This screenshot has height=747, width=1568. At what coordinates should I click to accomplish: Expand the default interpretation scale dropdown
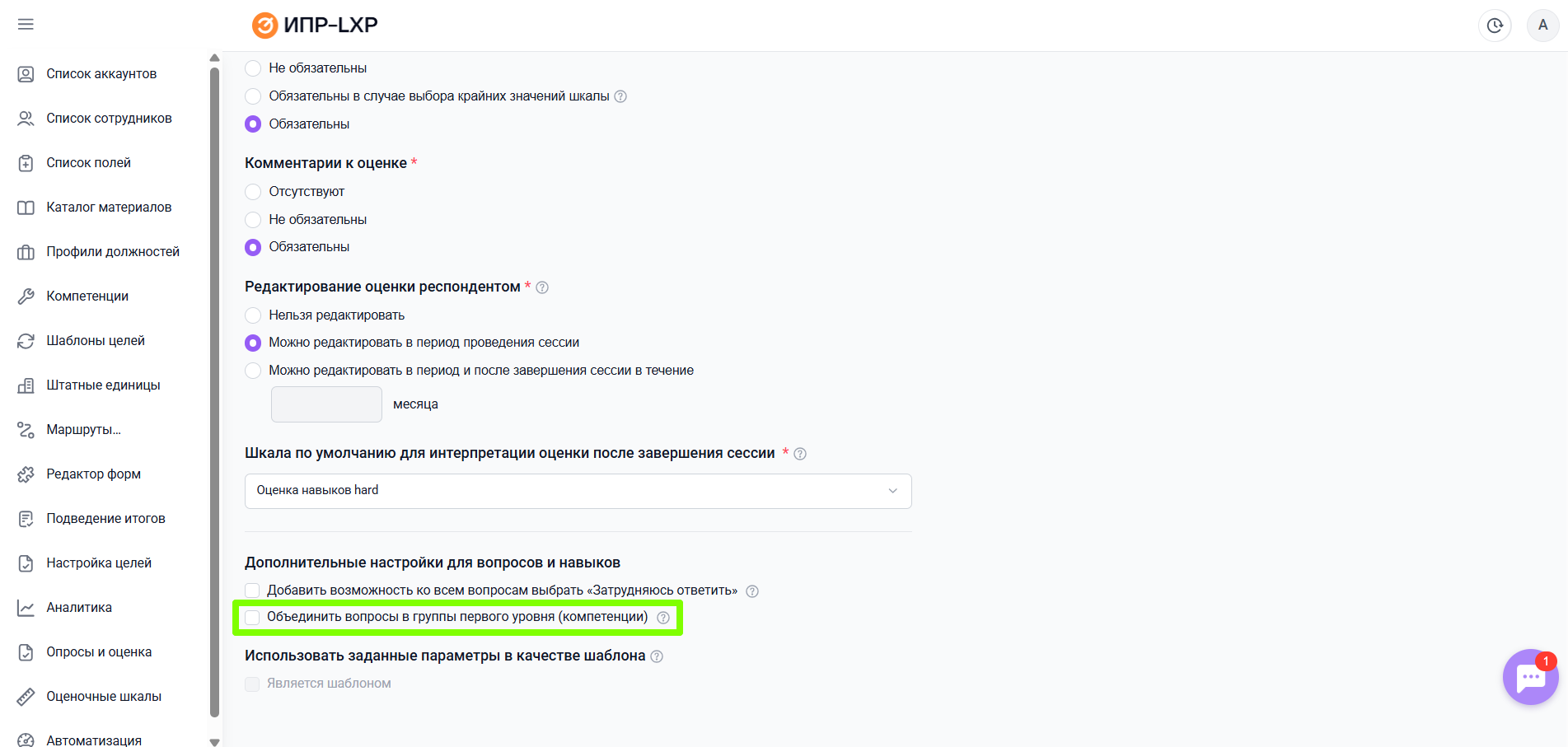(x=578, y=491)
